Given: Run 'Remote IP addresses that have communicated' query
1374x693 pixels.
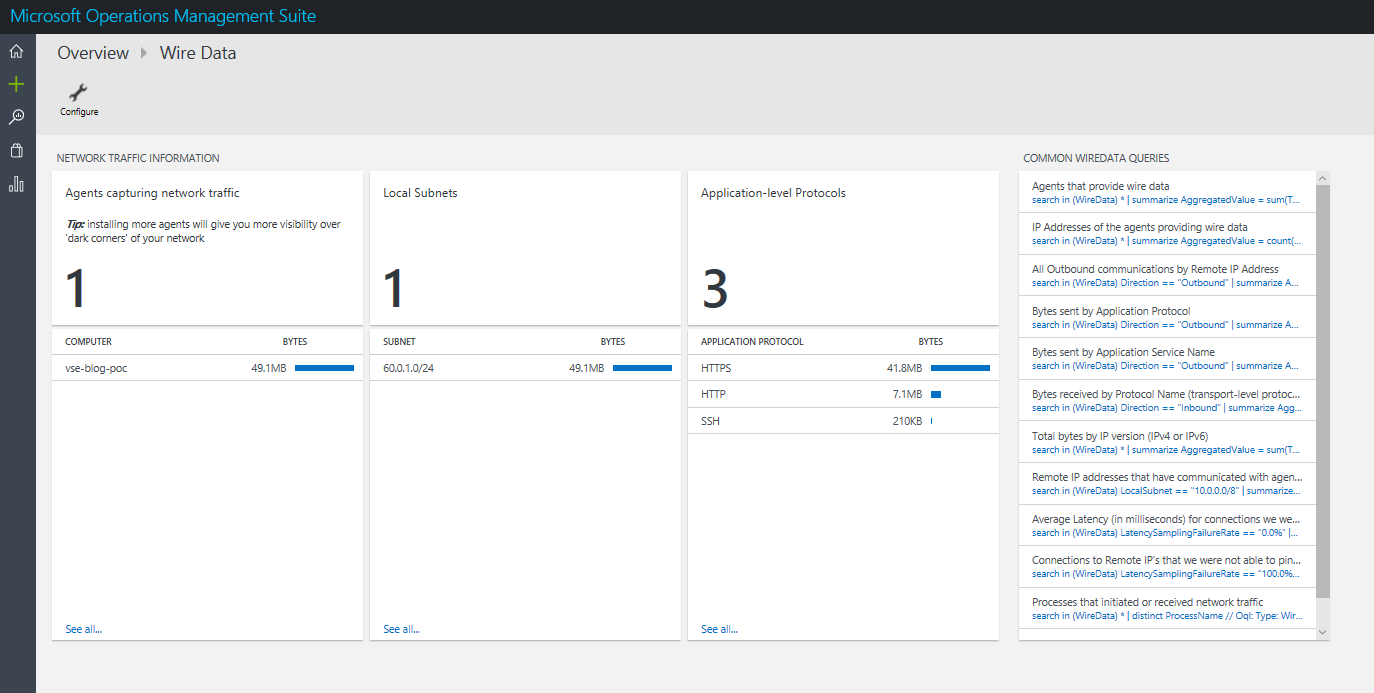Looking at the screenshot, I should click(1167, 483).
